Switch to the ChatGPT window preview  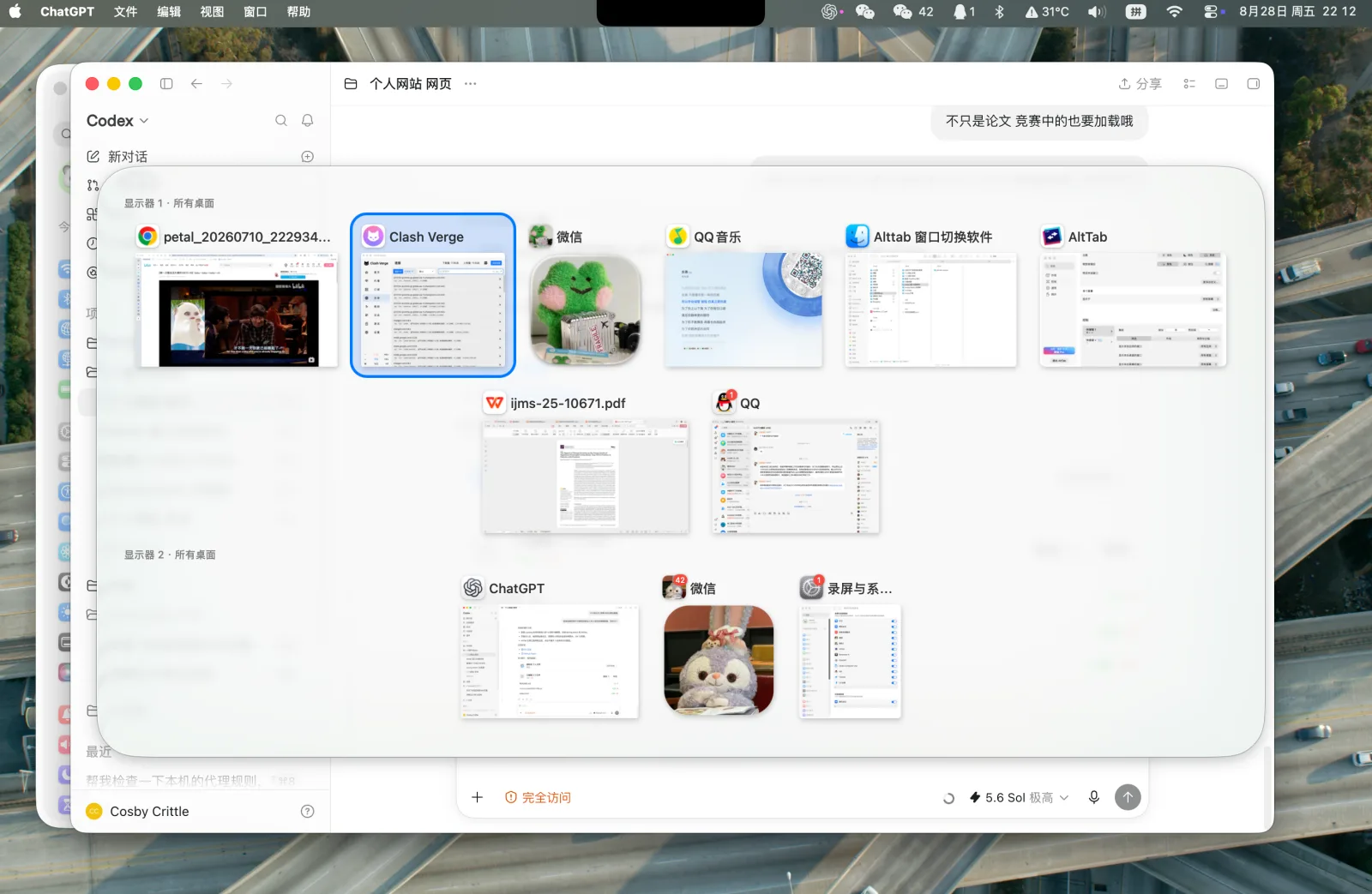click(x=550, y=661)
